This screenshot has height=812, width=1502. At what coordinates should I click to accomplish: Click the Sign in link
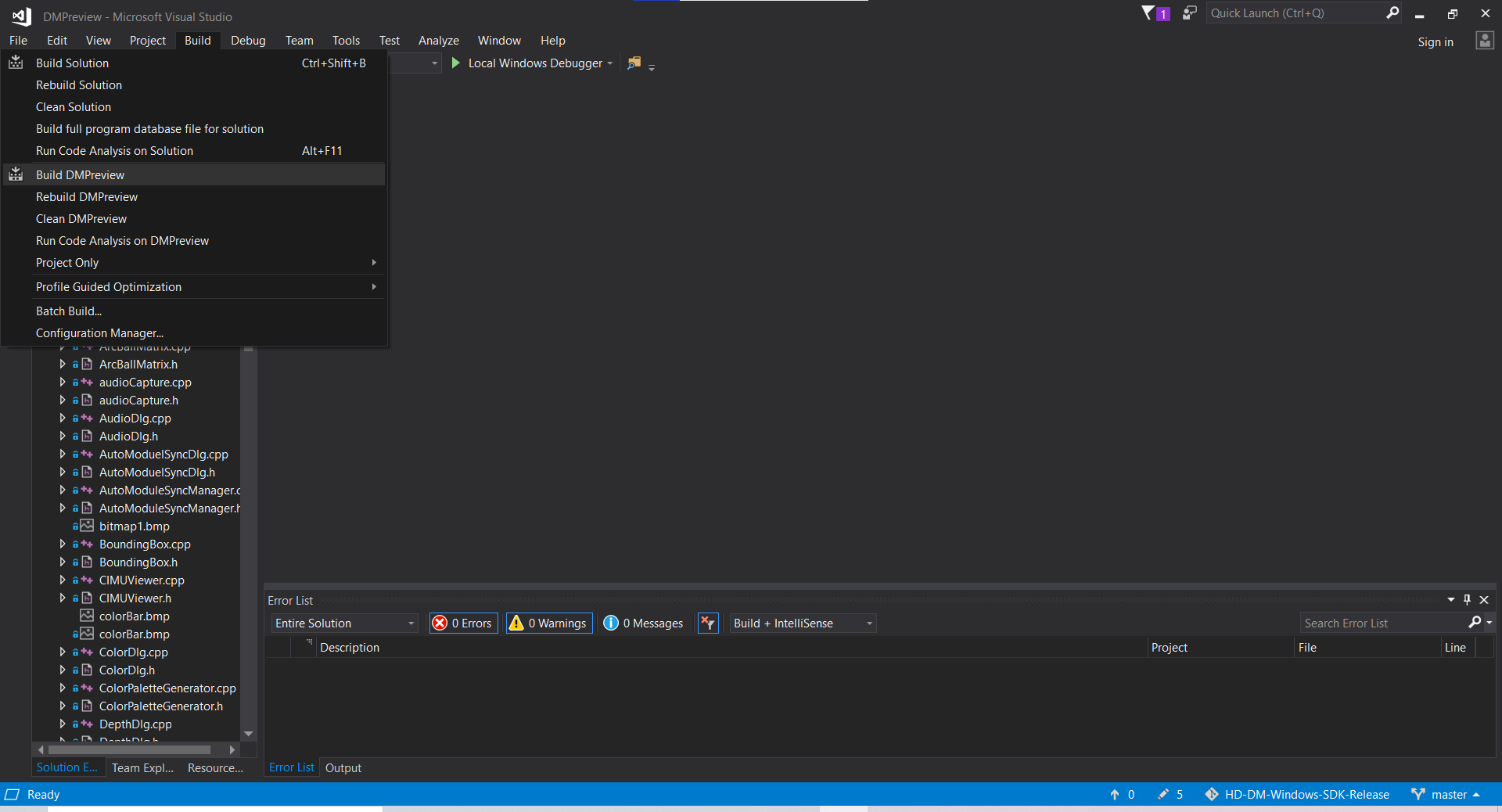pyautogui.click(x=1436, y=41)
